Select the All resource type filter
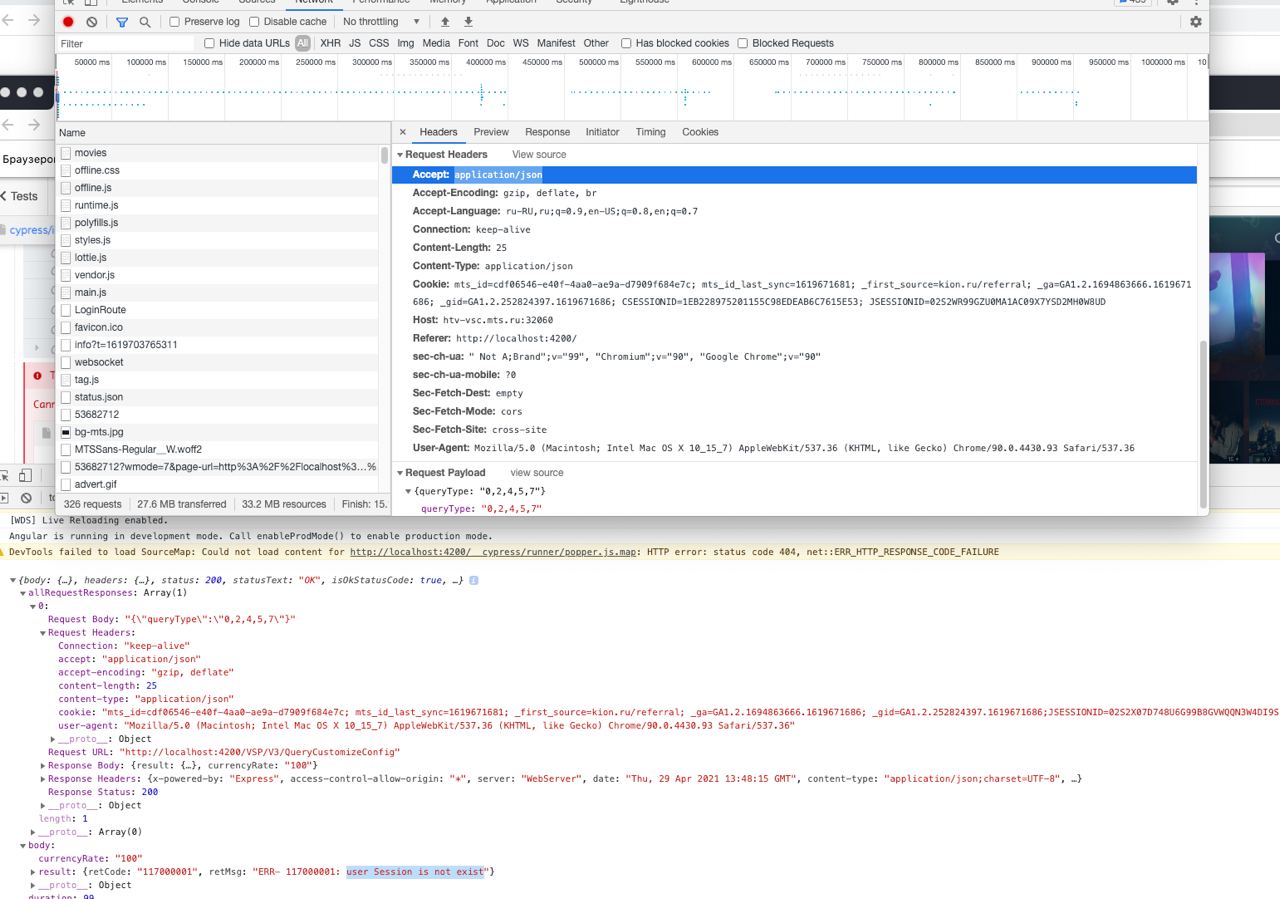Viewport: 1280px width, 899px height. 303,44
